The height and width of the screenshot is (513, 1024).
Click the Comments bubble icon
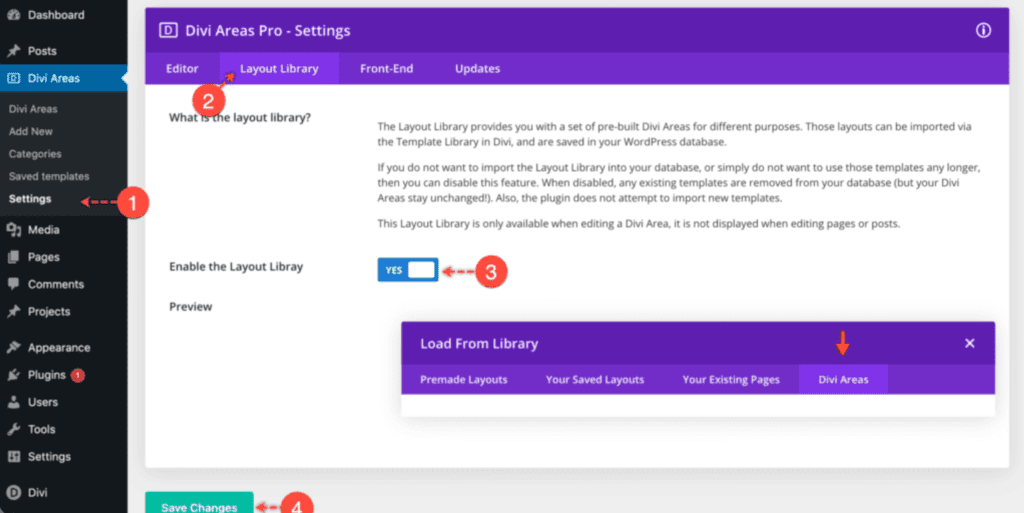click(14, 284)
